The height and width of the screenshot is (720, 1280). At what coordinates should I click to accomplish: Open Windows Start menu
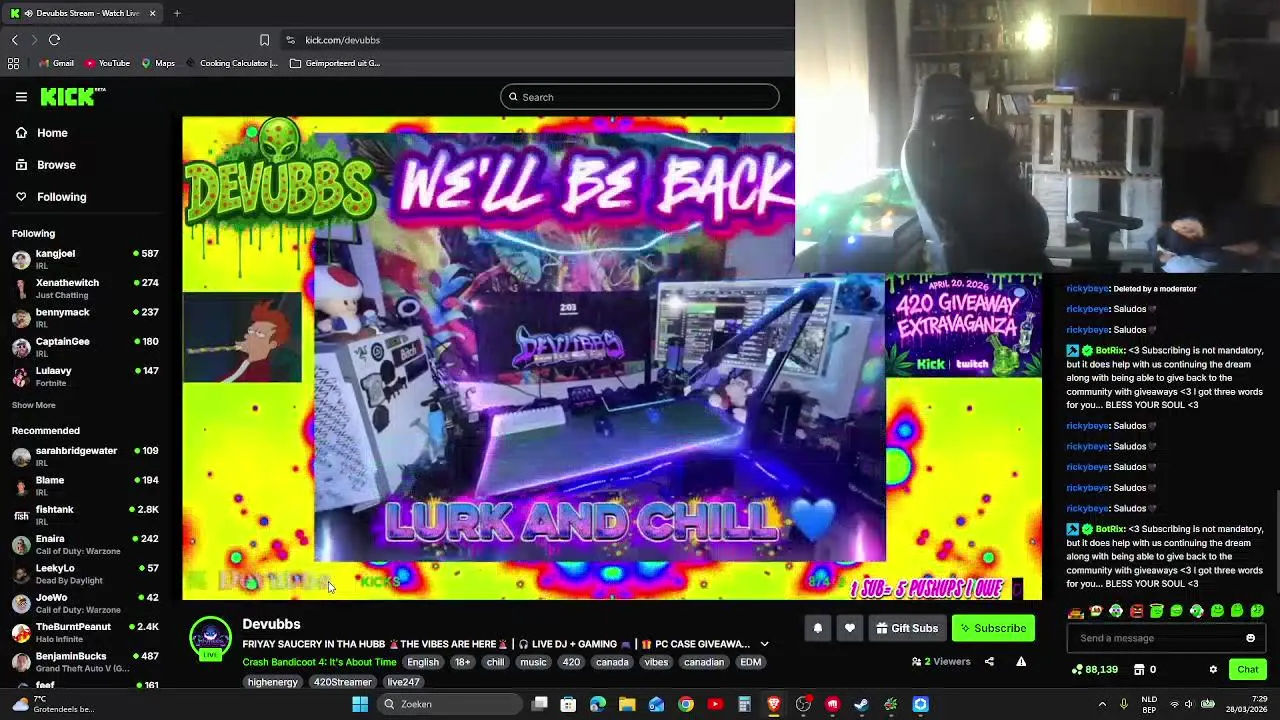(x=360, y=704)
